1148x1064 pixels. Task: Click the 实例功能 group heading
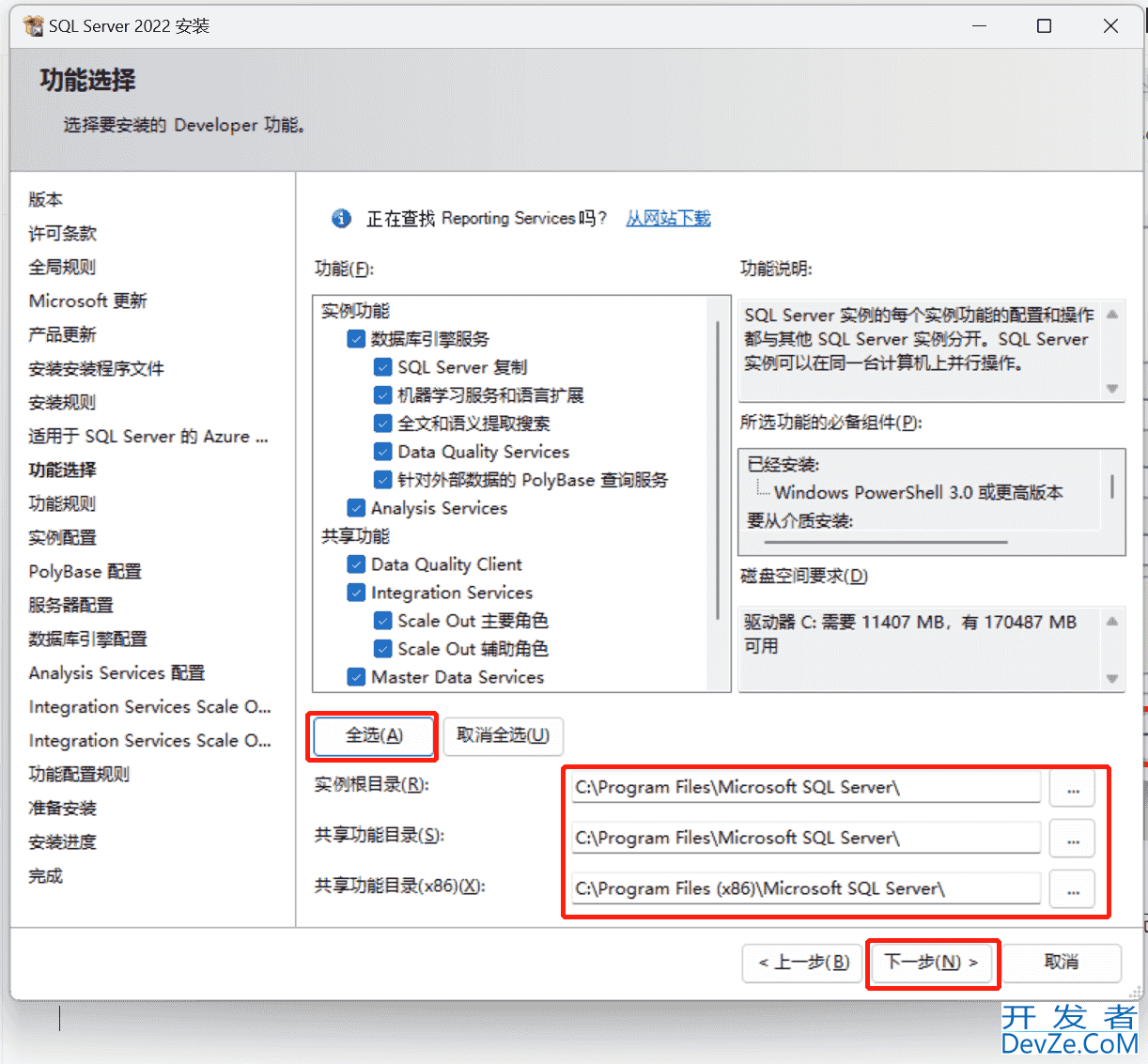tap(355, 311)
